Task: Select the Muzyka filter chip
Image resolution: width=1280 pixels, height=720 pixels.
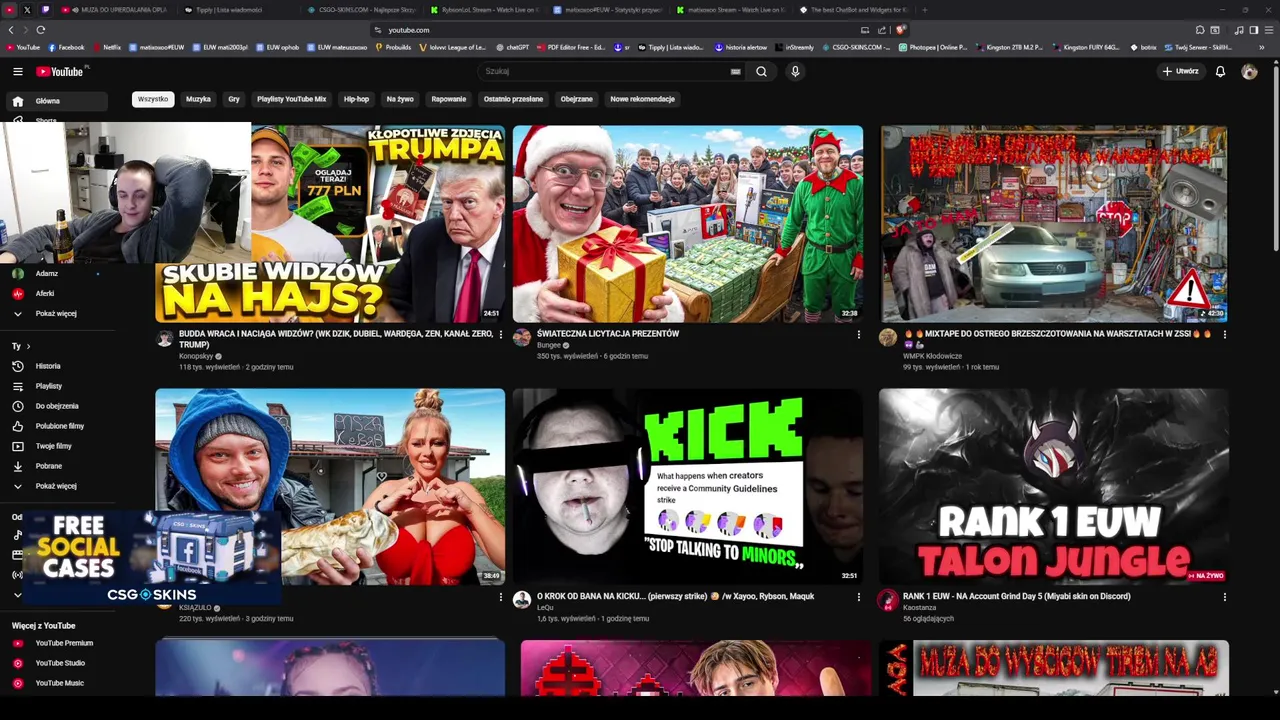Action: click(198, 99)
